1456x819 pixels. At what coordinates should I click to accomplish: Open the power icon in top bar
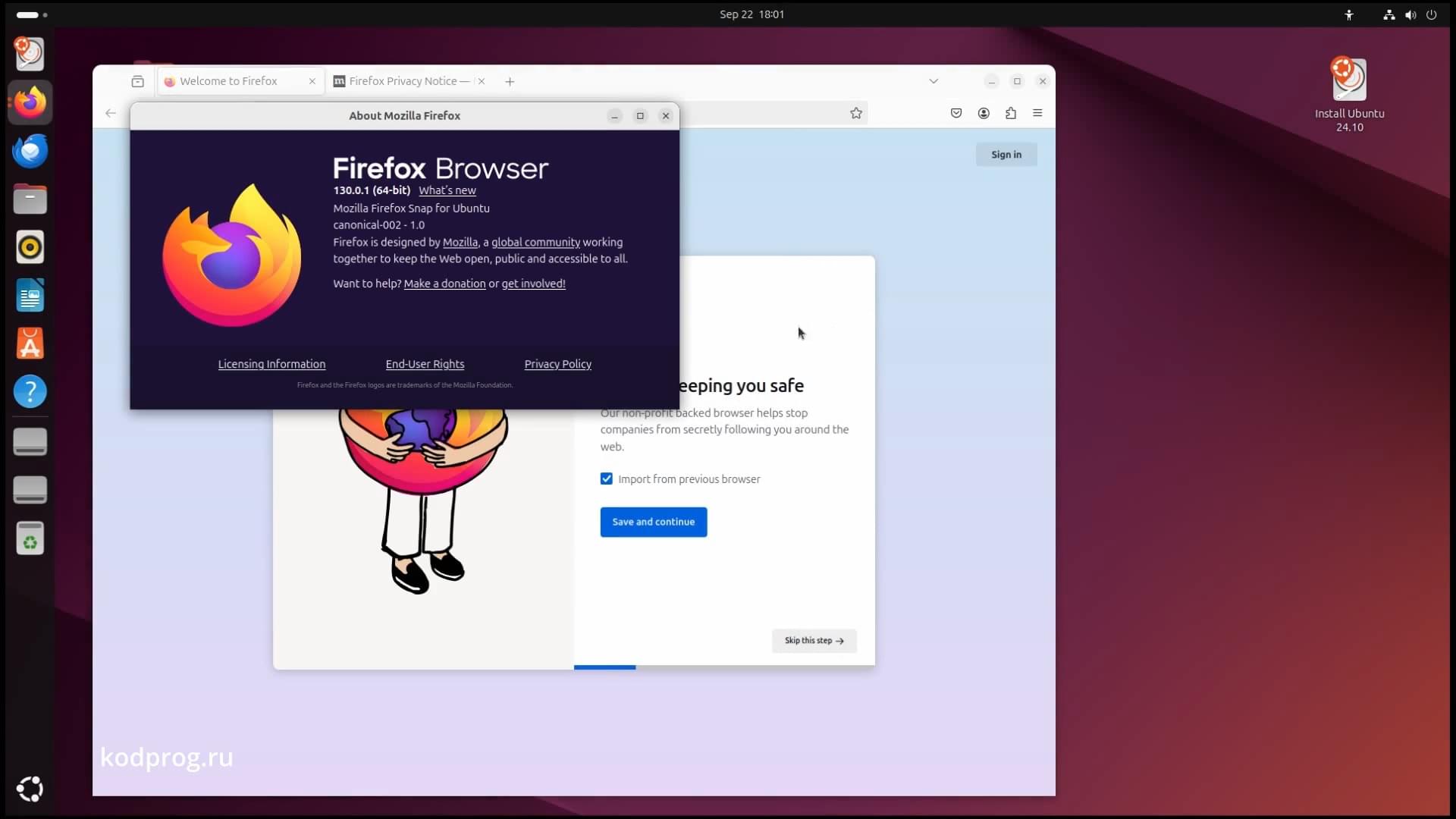tap(1432, 14)
